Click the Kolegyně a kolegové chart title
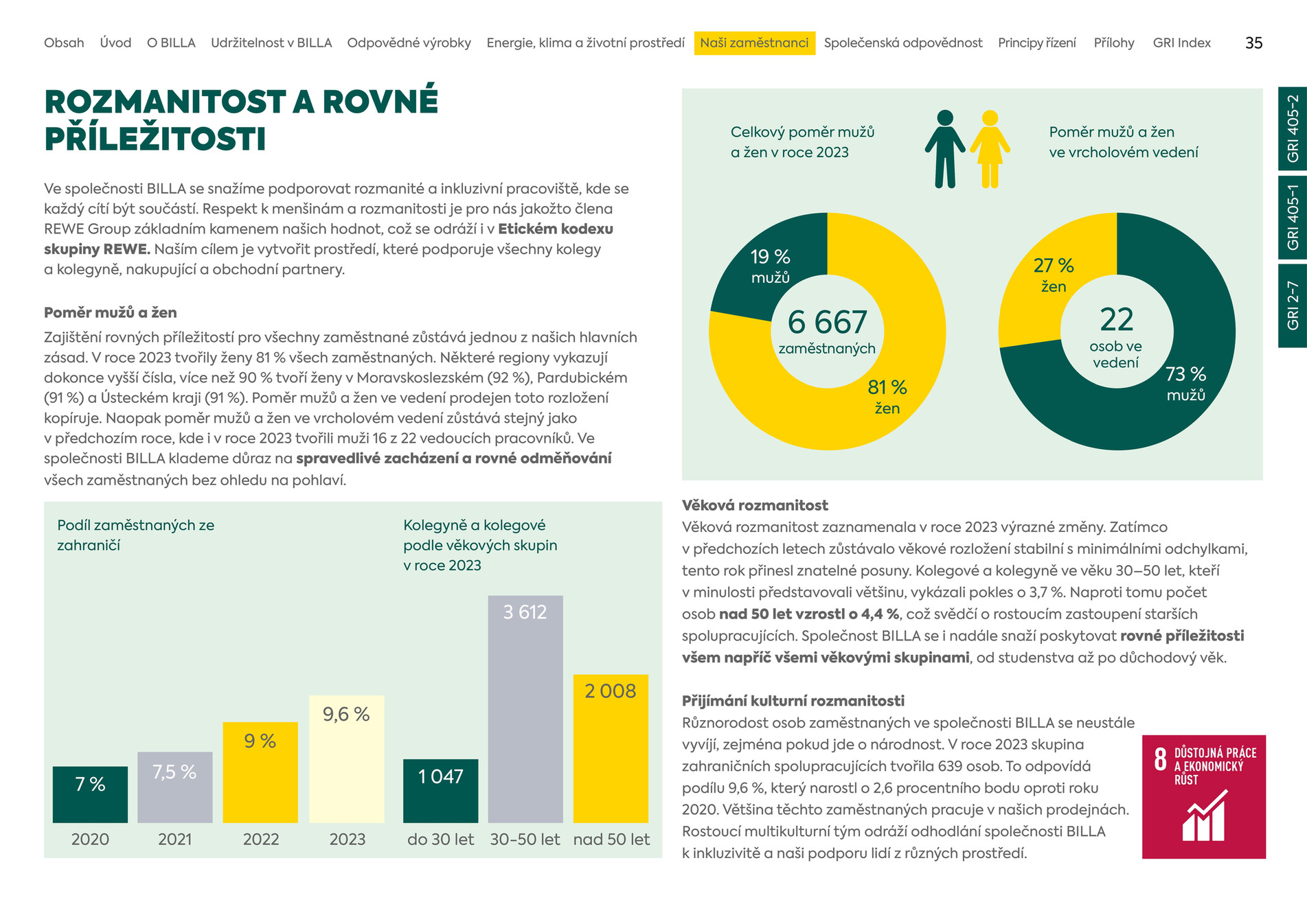Viewport: 1307px width, 924px height. pyautogui.click(x=480, y=545)
